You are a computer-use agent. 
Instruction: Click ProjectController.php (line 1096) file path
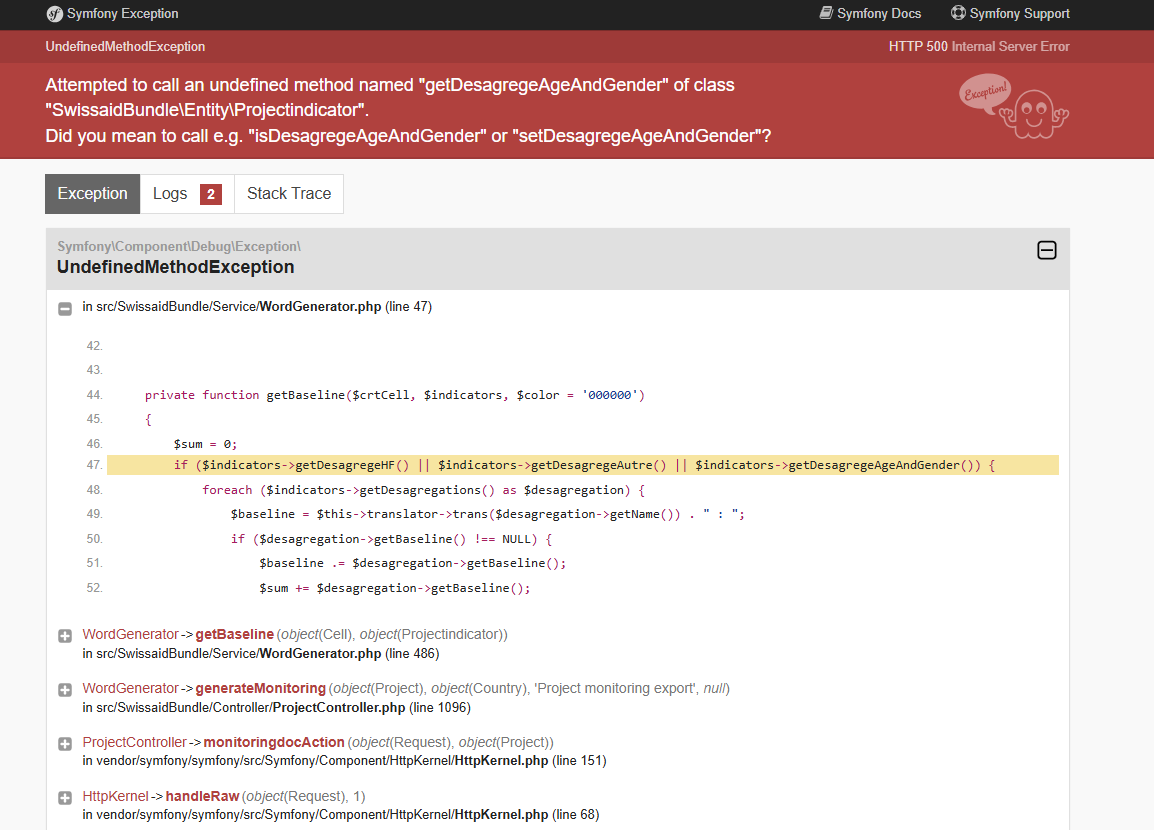pyautogui.click(x=277, y=707)
